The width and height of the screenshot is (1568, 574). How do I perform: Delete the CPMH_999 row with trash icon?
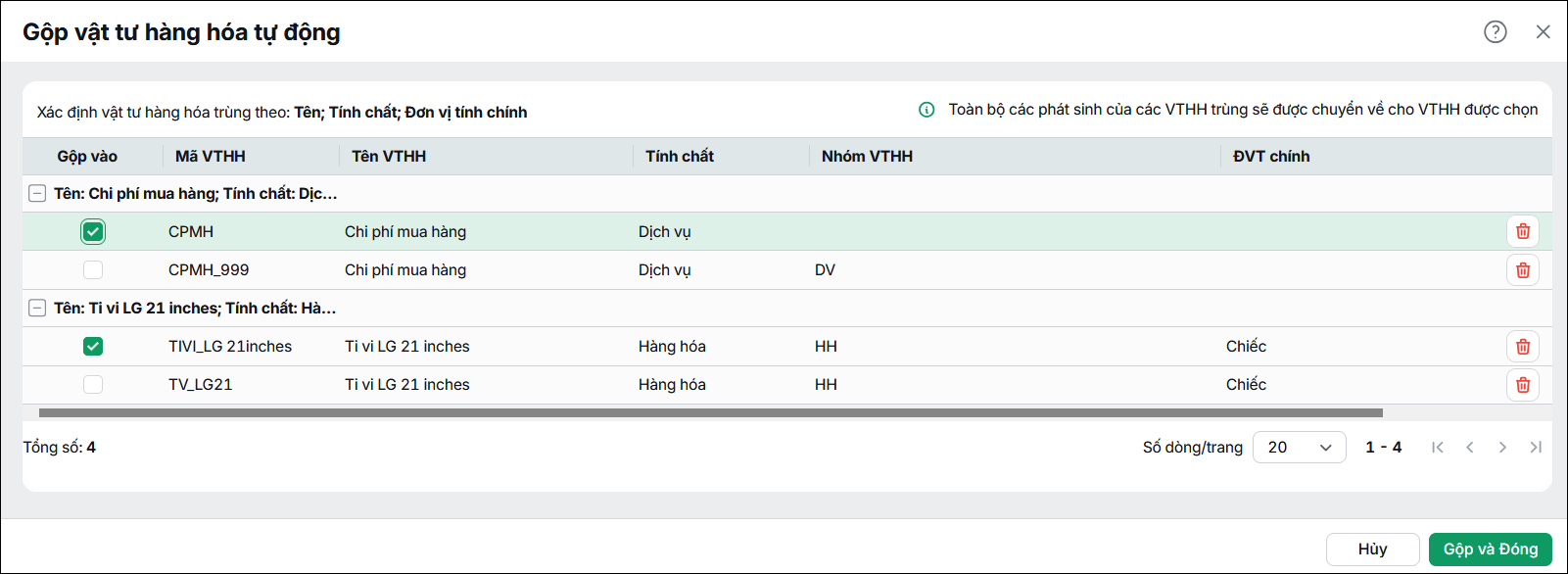[1523, 269]
